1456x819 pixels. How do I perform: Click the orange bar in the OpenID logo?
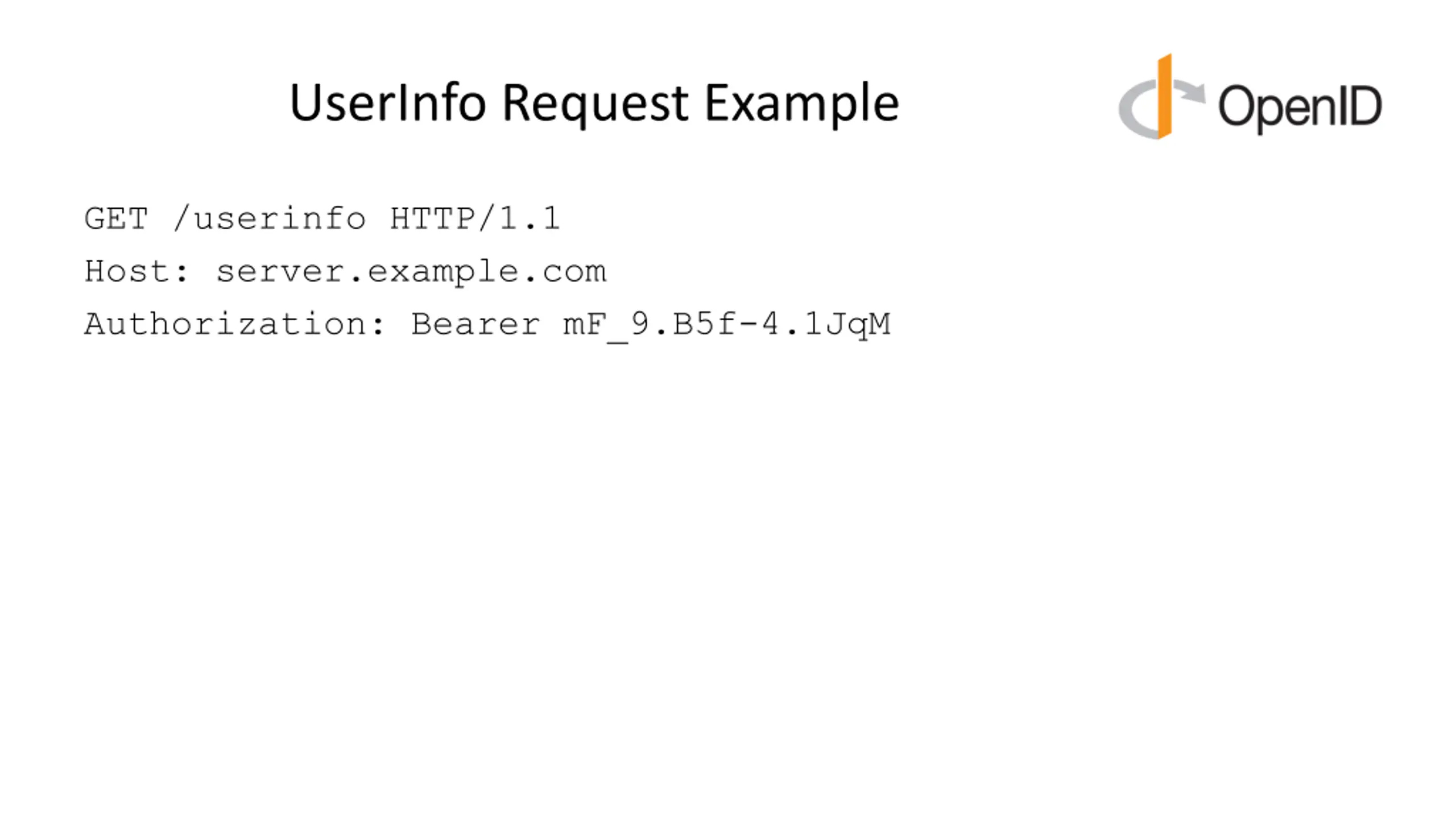click(1165, 97)
